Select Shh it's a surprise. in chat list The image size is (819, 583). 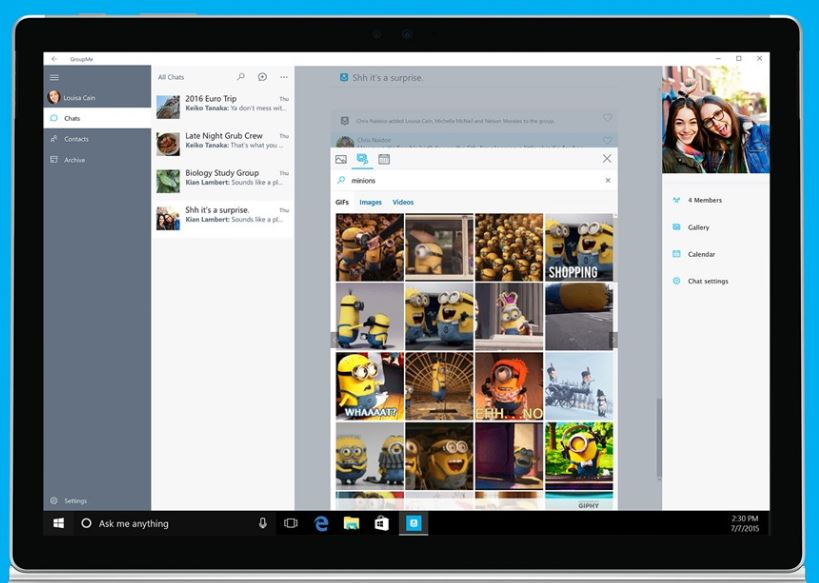[x=223, y=218]
